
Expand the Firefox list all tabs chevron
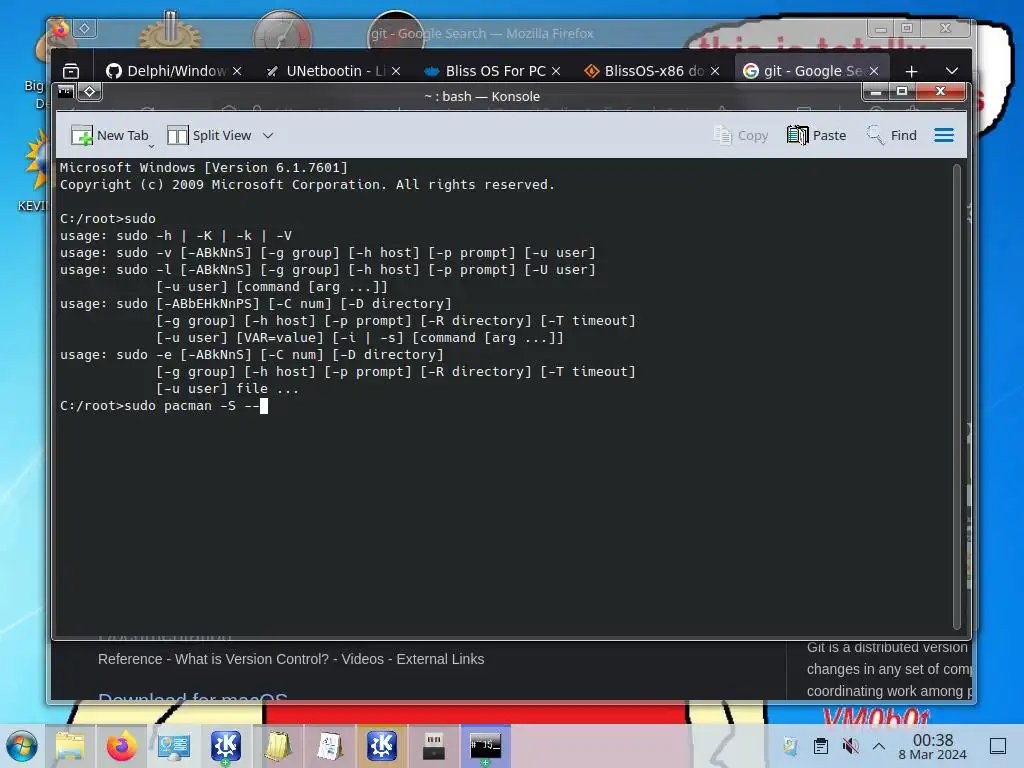tap(952, 71)
